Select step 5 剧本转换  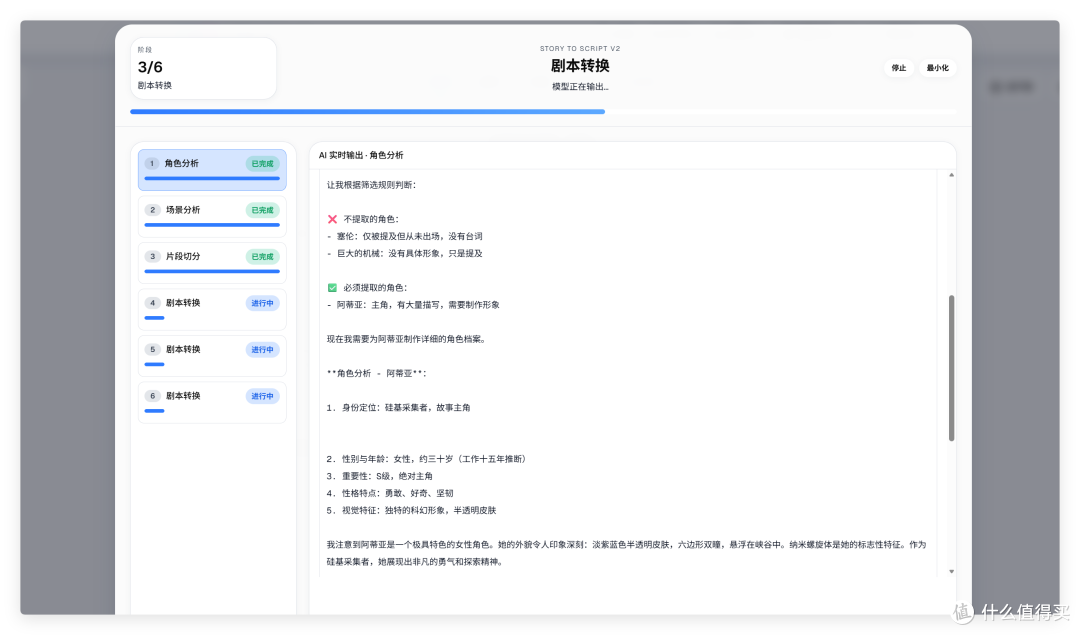(212, 355)
